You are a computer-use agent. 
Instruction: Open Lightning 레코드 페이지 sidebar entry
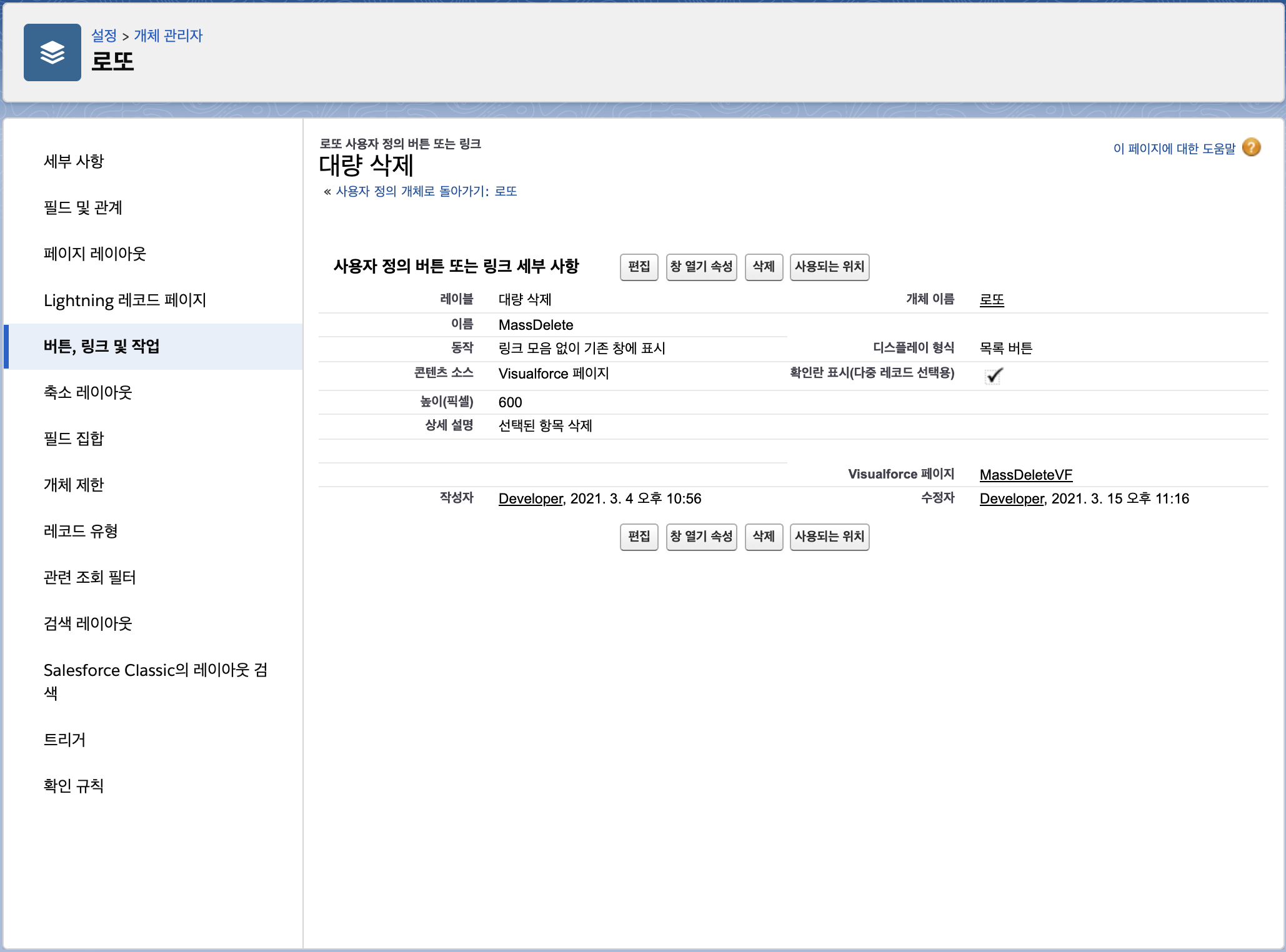pyautogui.click(x=124, y=300)
